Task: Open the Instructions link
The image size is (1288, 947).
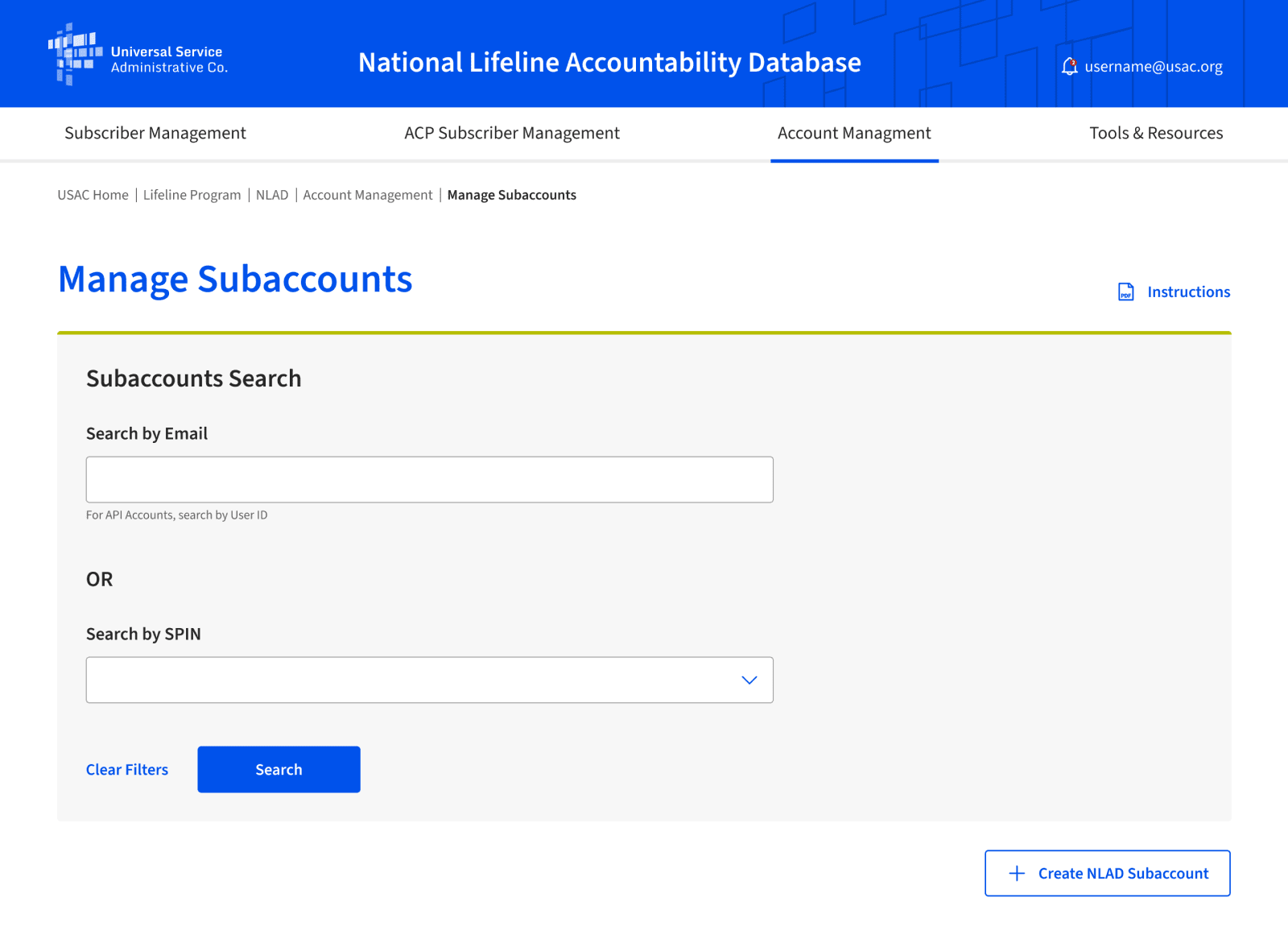Action: [1189, 292]
